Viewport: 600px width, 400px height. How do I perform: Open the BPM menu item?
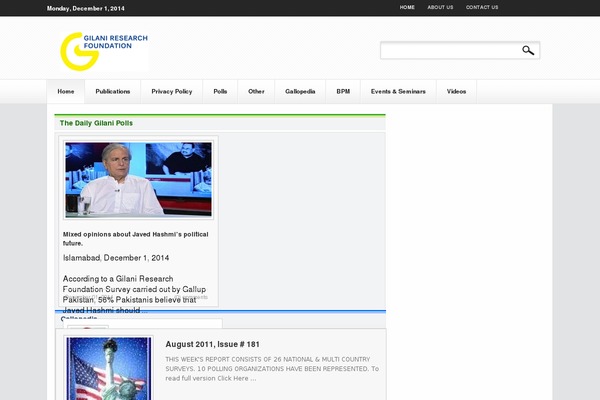(x=343, y=91)
